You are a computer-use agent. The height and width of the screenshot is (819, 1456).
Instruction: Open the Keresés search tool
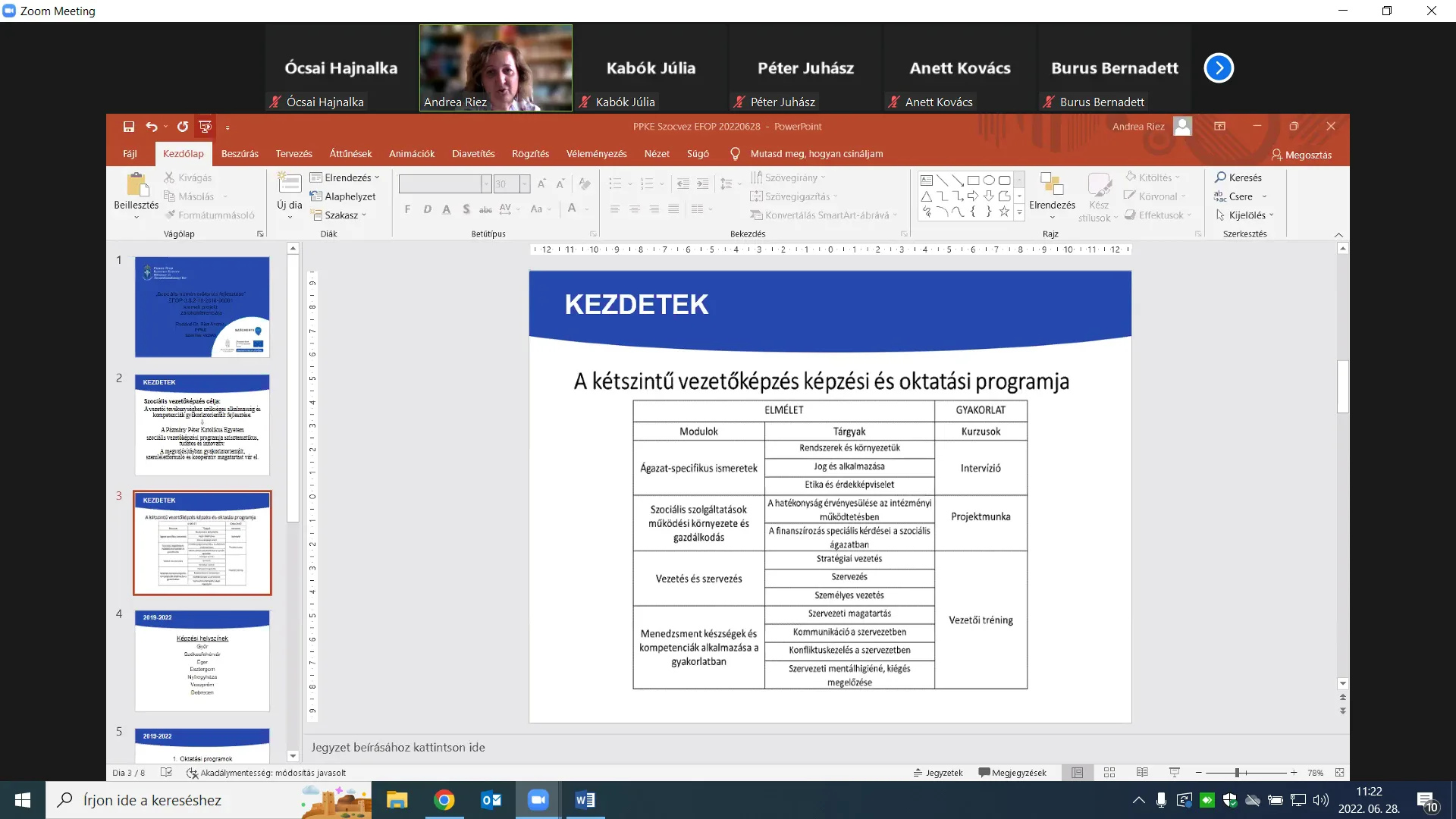[x=1238, y=177]
